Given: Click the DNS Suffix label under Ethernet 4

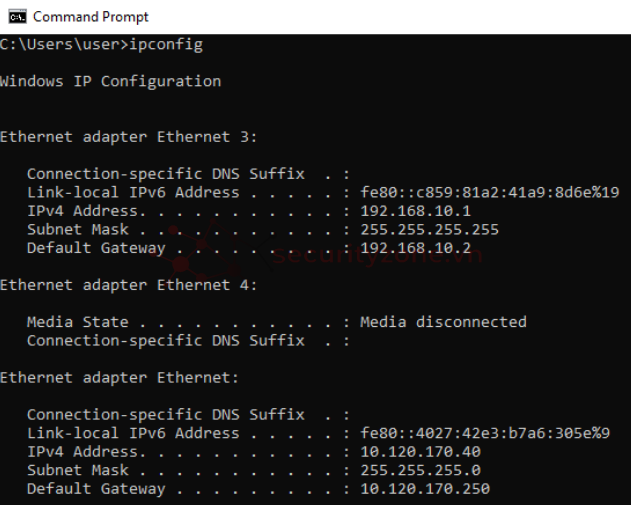Looking at the screenshot, I should pos(166,340).
